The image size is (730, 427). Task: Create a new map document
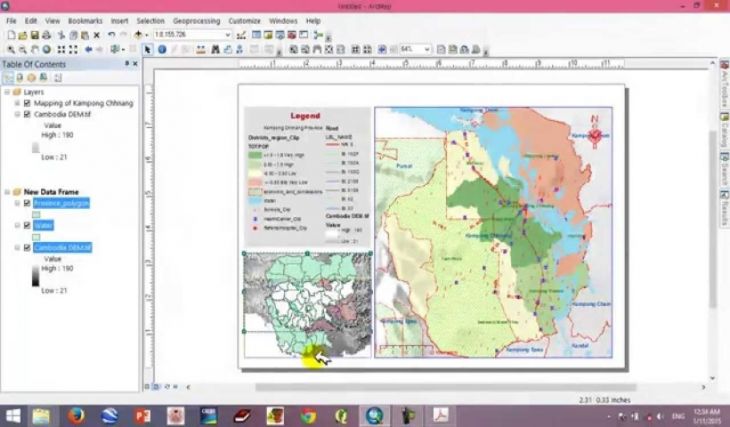click(11, 35)
